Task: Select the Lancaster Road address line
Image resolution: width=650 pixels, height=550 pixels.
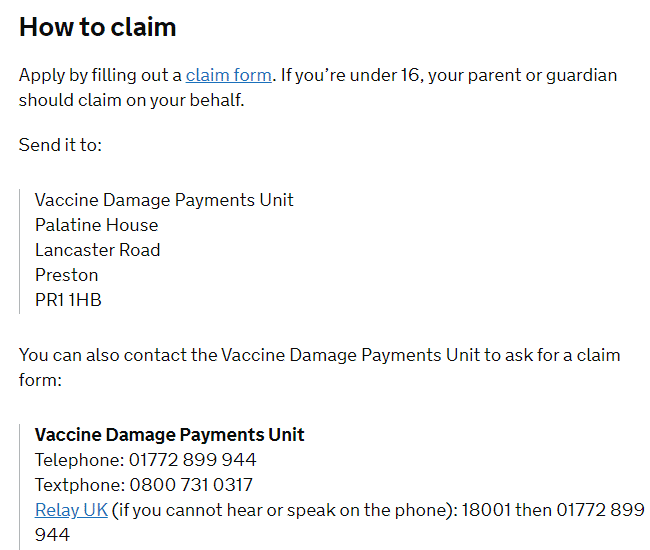Action: (x=97, y=250)
